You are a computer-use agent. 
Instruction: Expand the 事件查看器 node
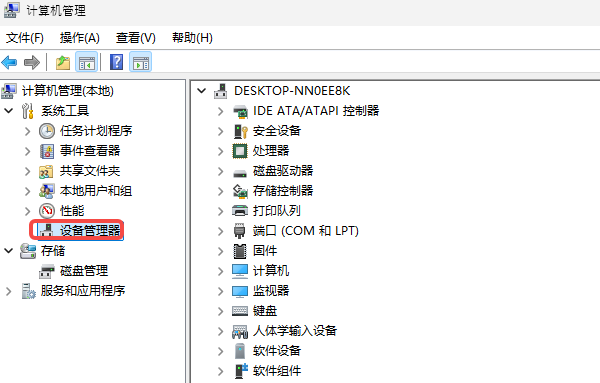(28, 151)
